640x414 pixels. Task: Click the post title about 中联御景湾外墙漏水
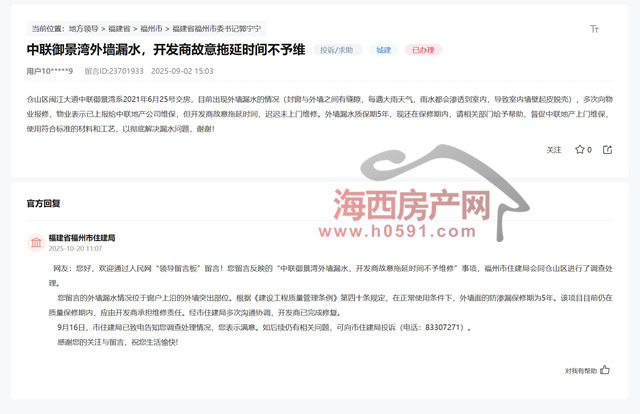click(165, 50)
